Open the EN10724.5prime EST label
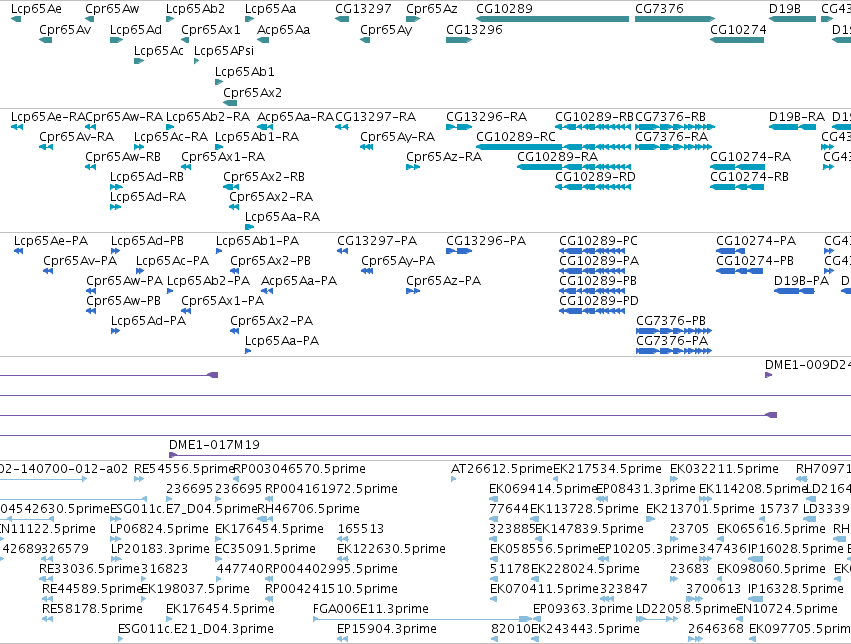This screenshot has width=851, height=644. [x=787, y=609]
